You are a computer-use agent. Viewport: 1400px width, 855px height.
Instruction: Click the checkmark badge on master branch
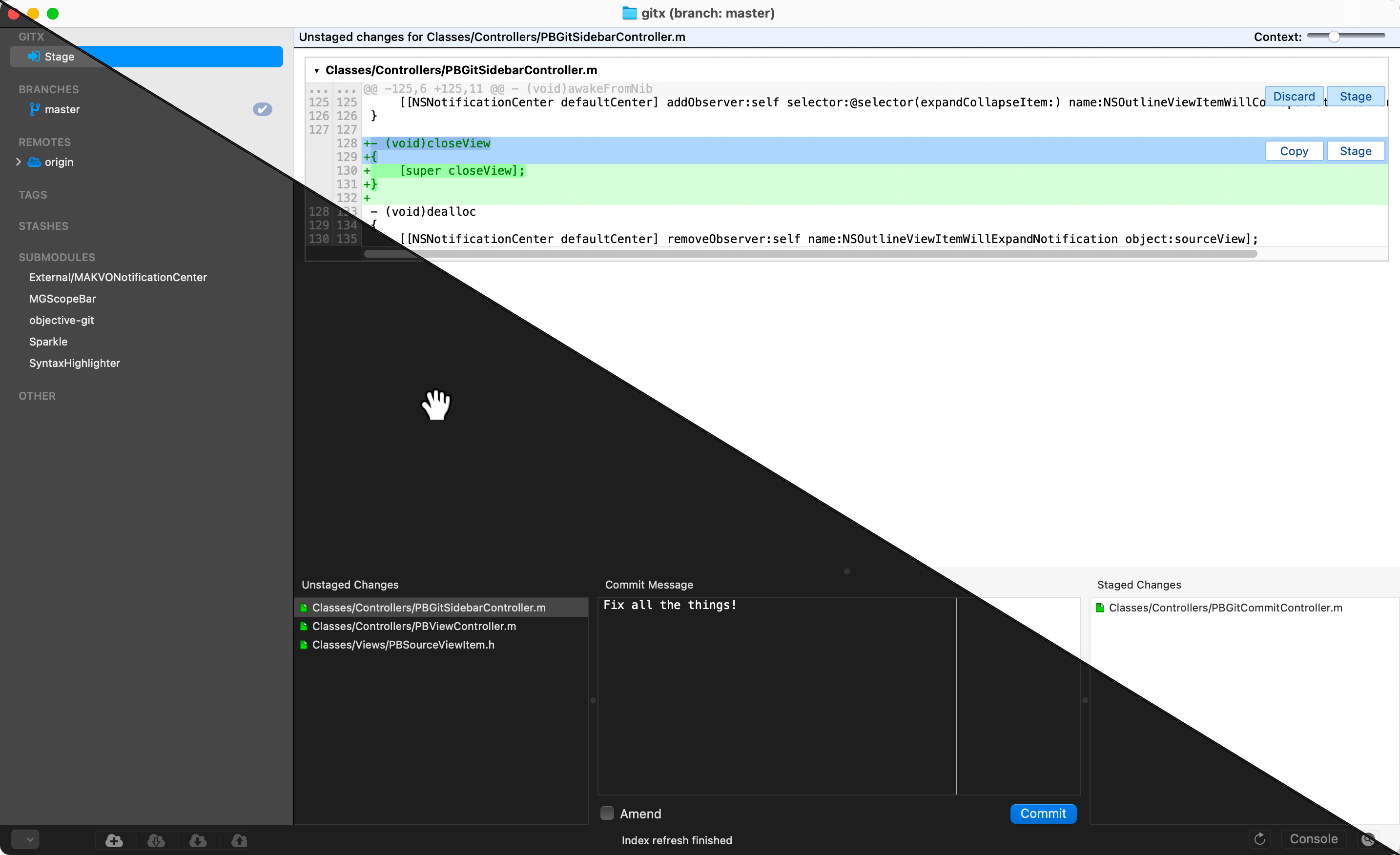pos(262,109)
